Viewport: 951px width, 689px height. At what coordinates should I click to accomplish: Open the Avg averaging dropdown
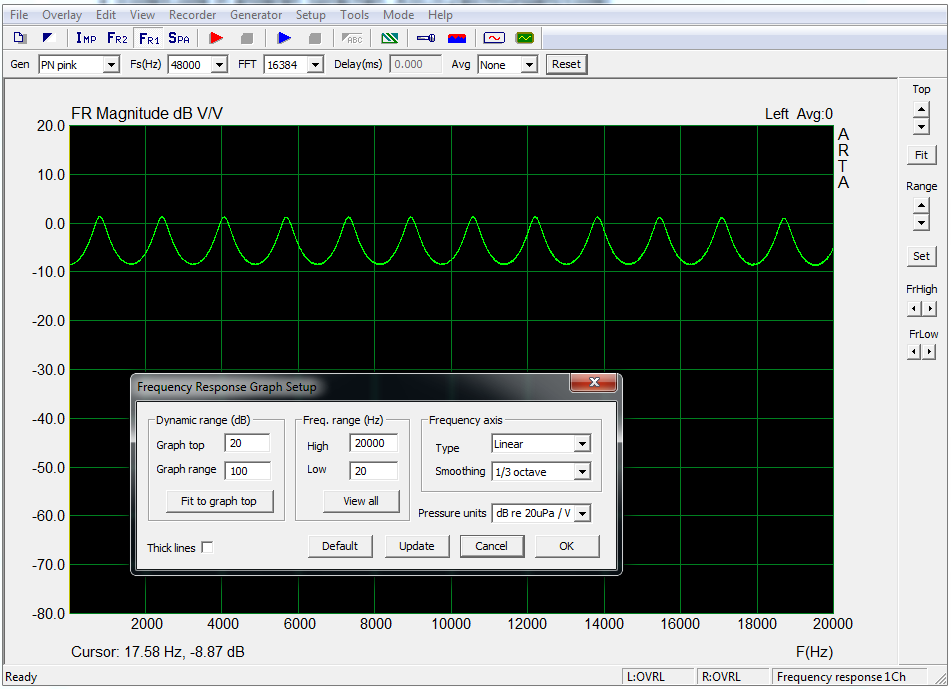529,64
